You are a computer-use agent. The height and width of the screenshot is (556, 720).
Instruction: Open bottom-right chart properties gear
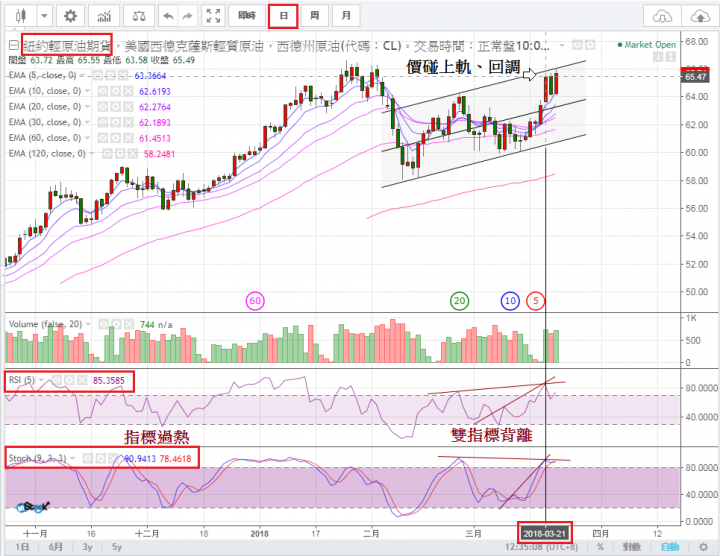(703, 547)
